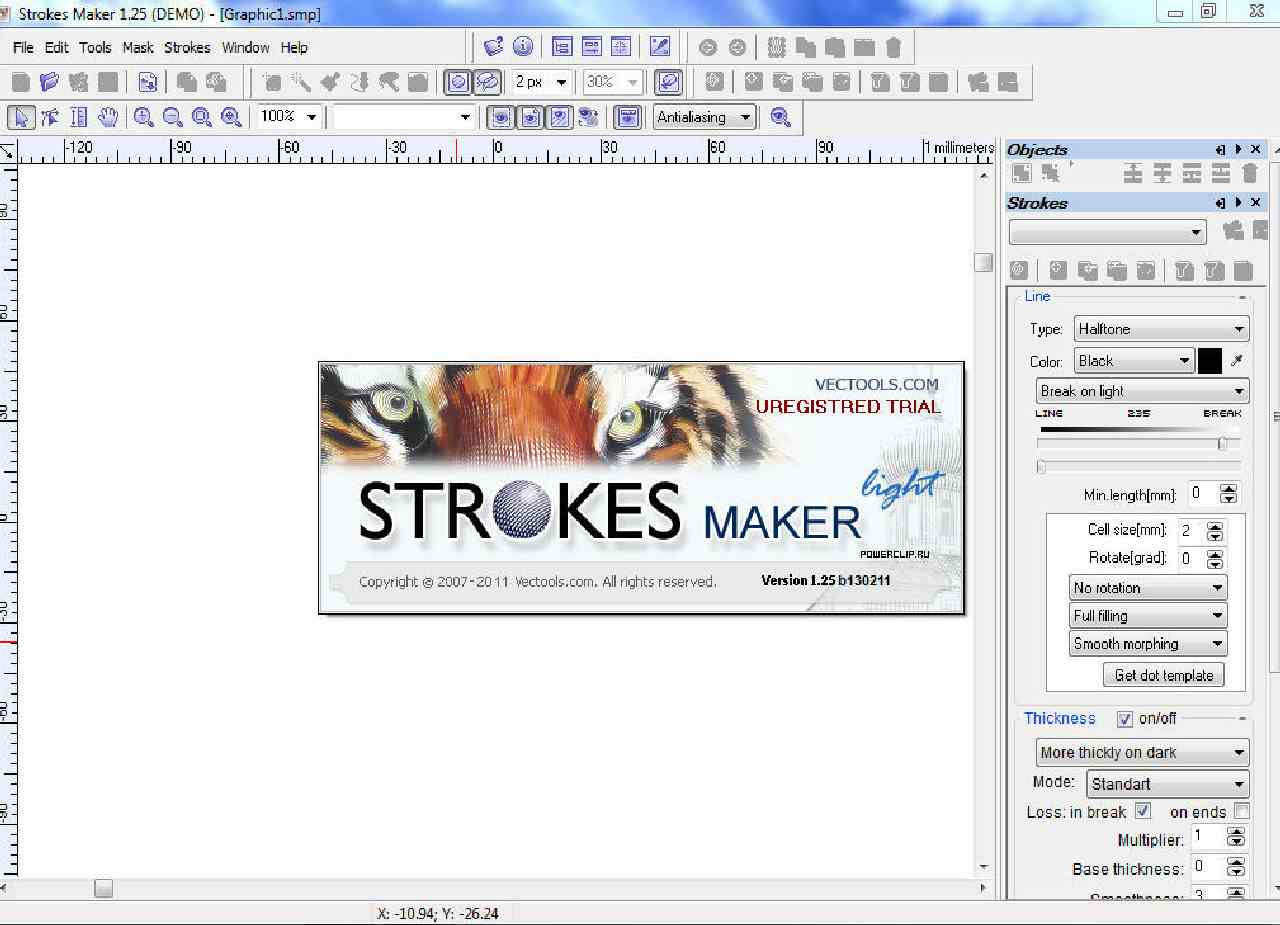This screenshot has width=1280, height=925.
Task: Click the zoom in magnifier icon
Action: click(144, 117)
